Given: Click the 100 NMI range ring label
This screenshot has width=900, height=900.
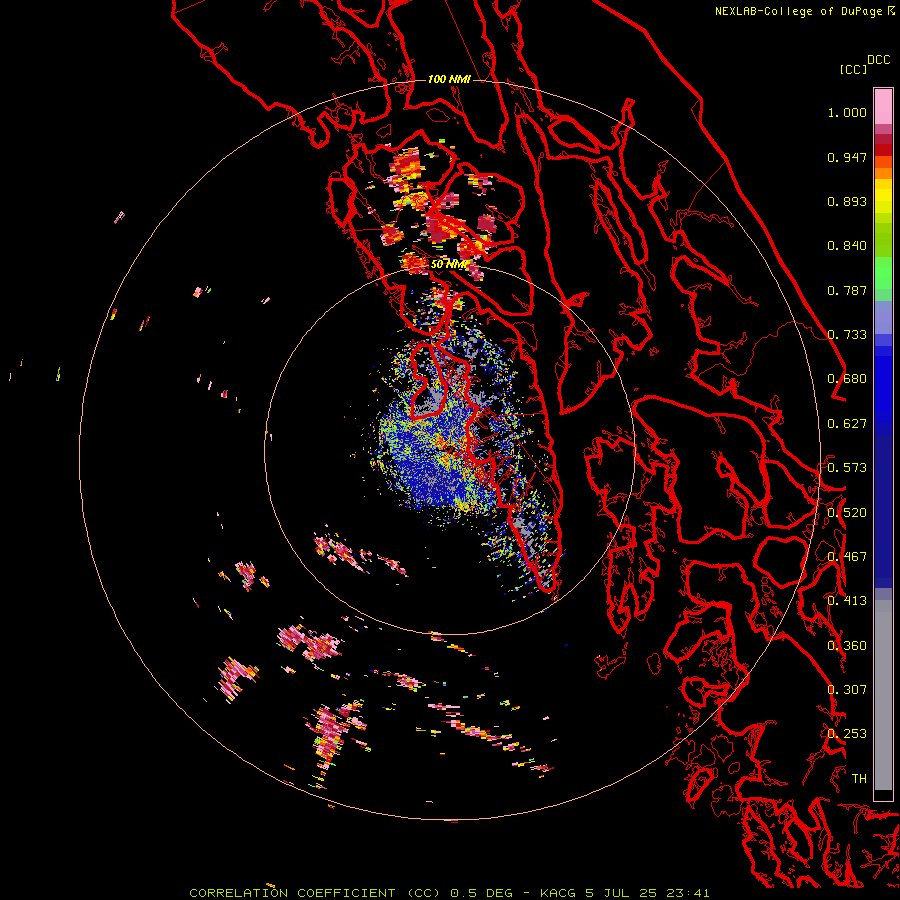Looking at the screenshot, I should pyautogui.click(x=449, y=79).
